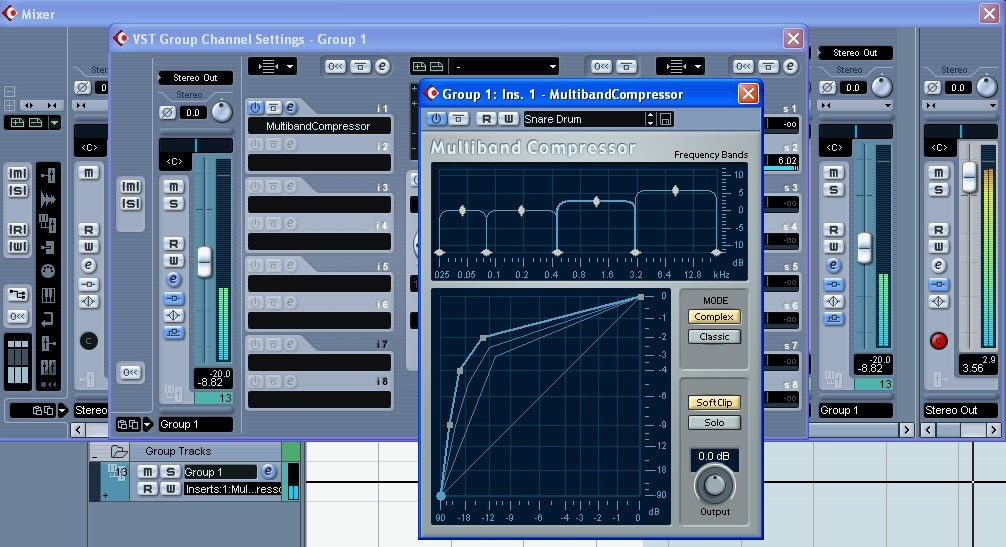This screenshot has height=547, width=1006.
Task: Click the top compressor curve breakpoint at 0 dB
Action: 640,297
